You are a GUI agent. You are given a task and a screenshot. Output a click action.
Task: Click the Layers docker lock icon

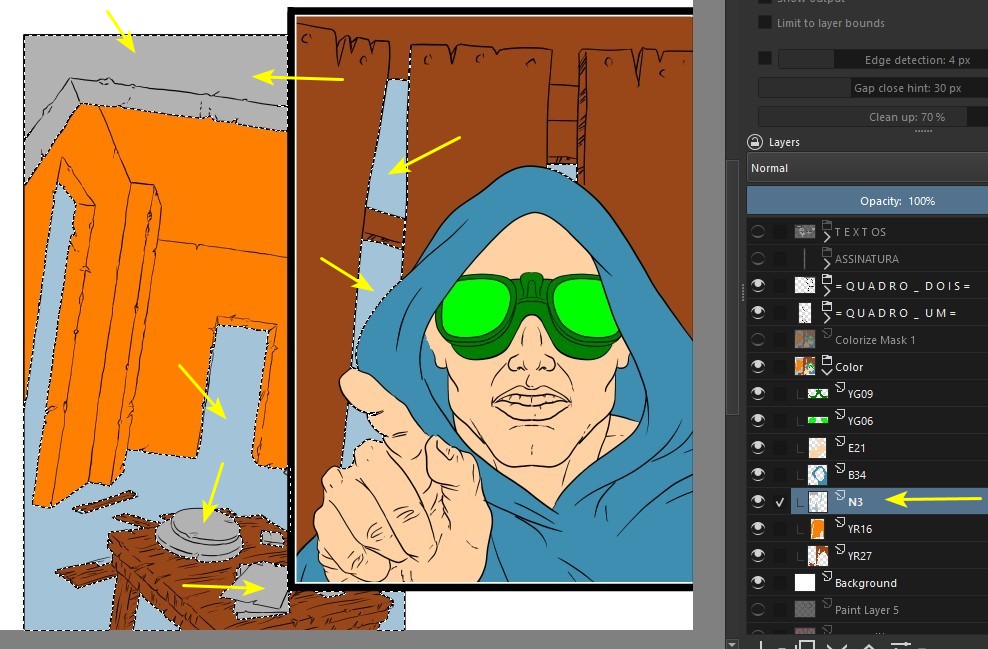tap(755, 142)
